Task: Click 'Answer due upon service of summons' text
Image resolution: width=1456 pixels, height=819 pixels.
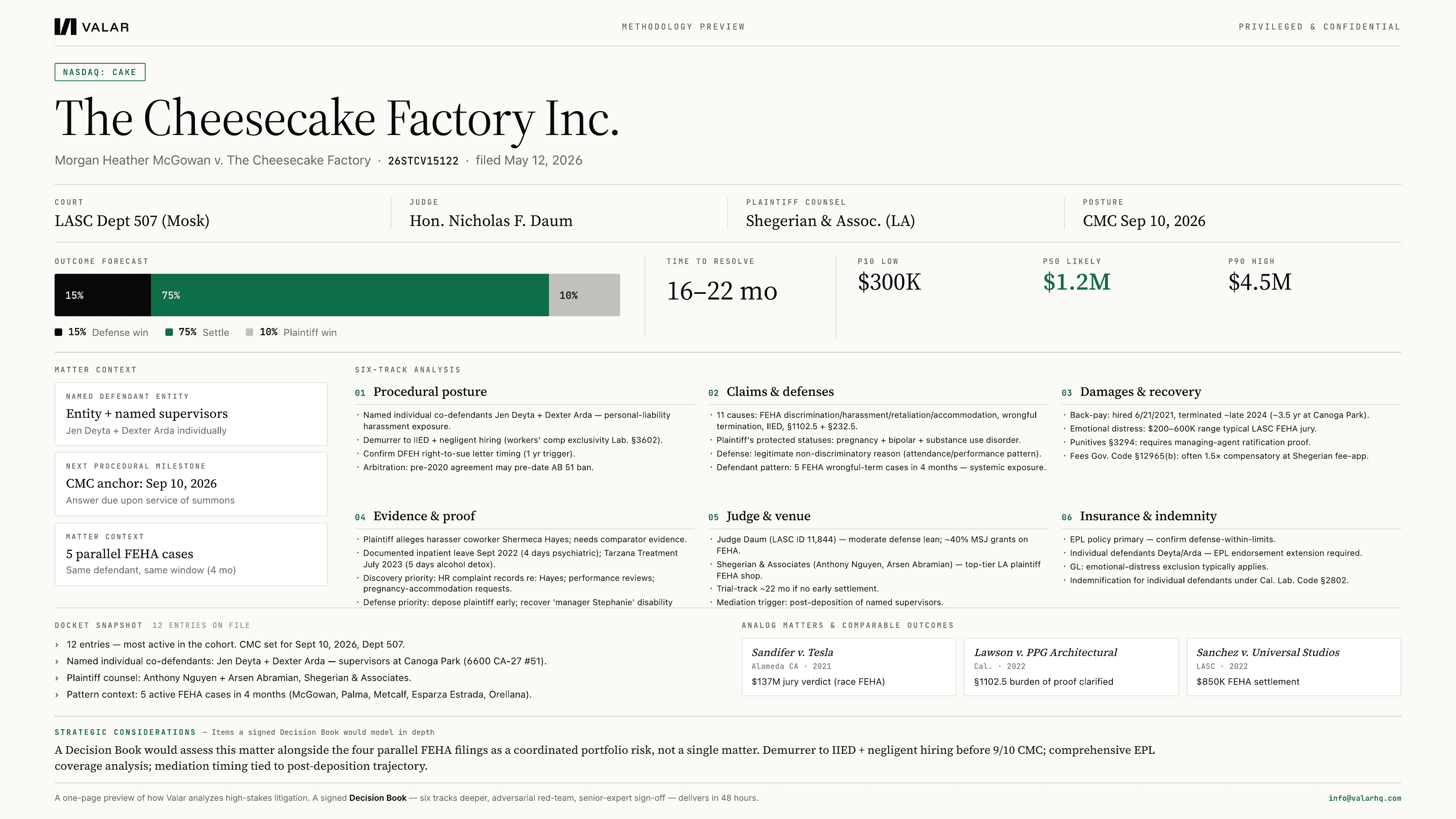Action: click(151, 501)
